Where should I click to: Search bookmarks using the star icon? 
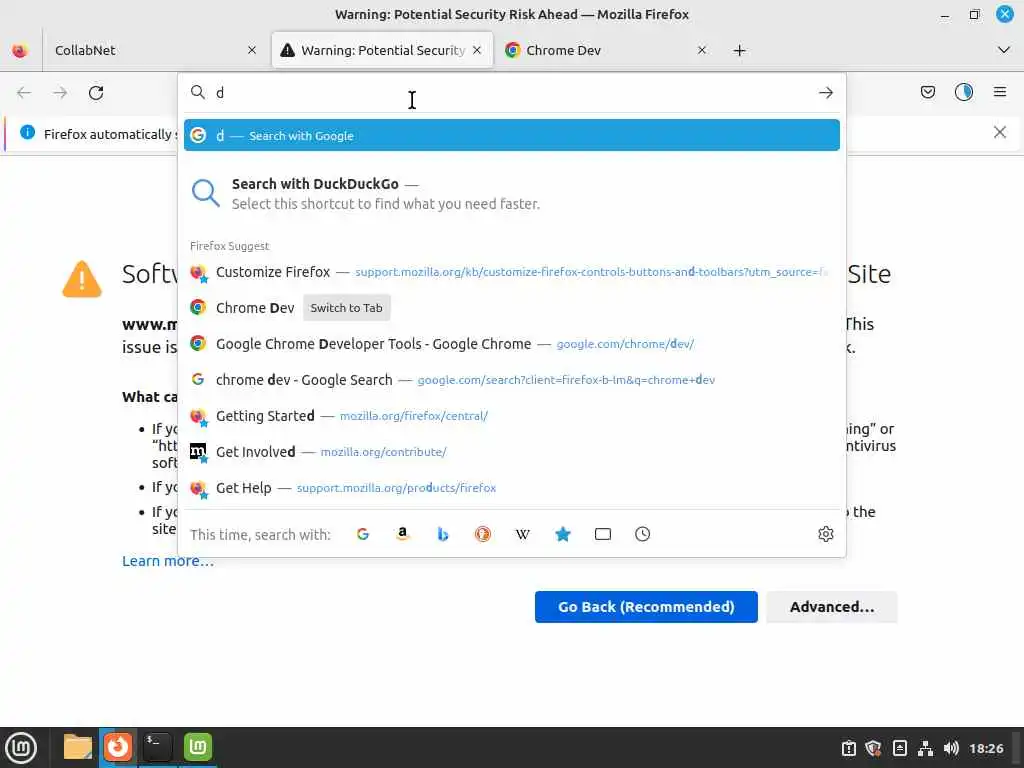563,534
